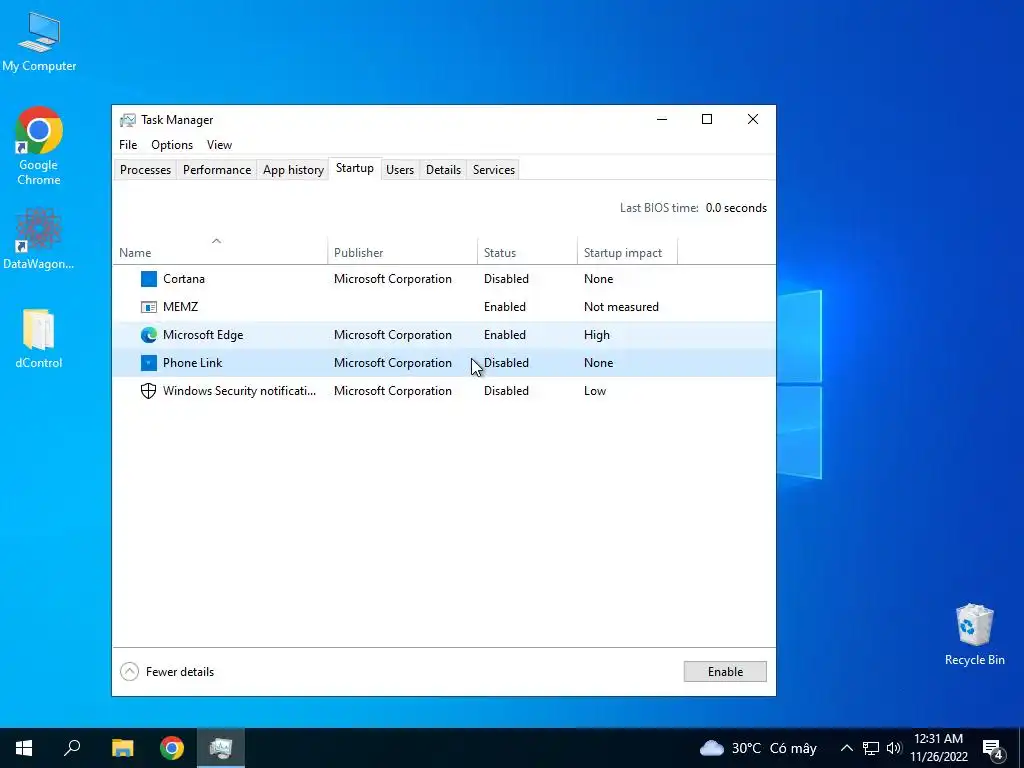Select the dControl folder on desktop
Viewport: 1024px width, 768px height.
(x=39, y=338)
